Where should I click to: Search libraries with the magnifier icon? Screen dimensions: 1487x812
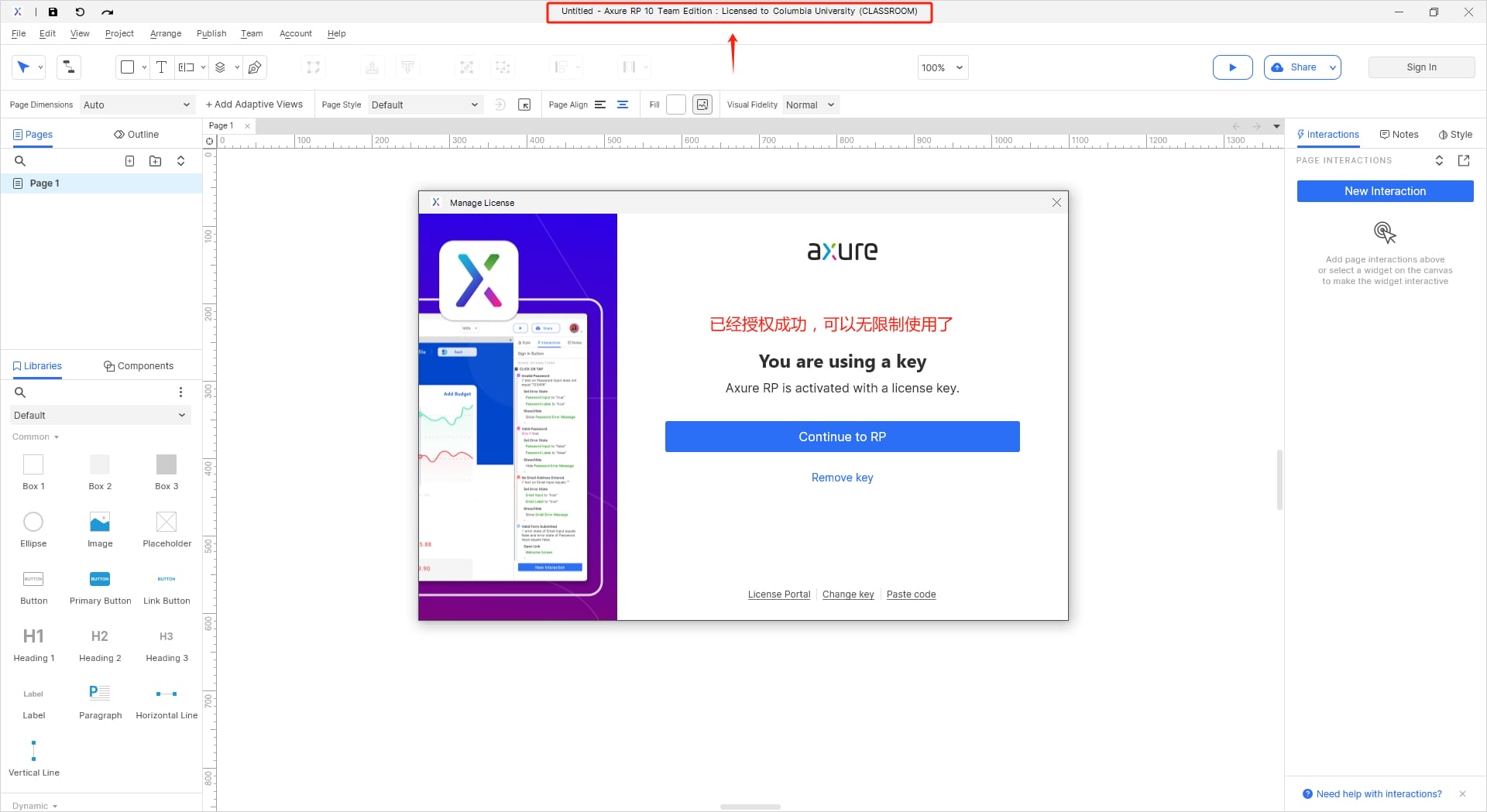tap(20, 392)
